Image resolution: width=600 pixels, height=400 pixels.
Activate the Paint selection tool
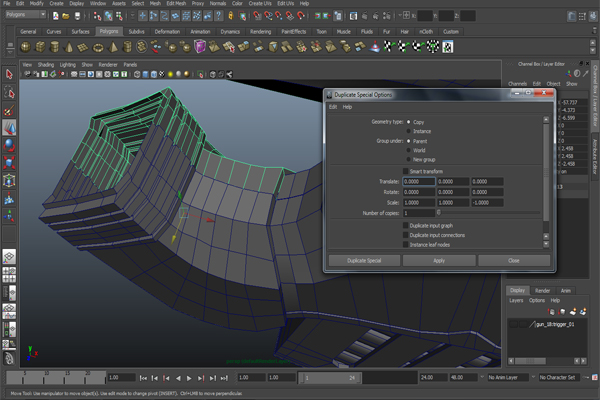point(9,110)
